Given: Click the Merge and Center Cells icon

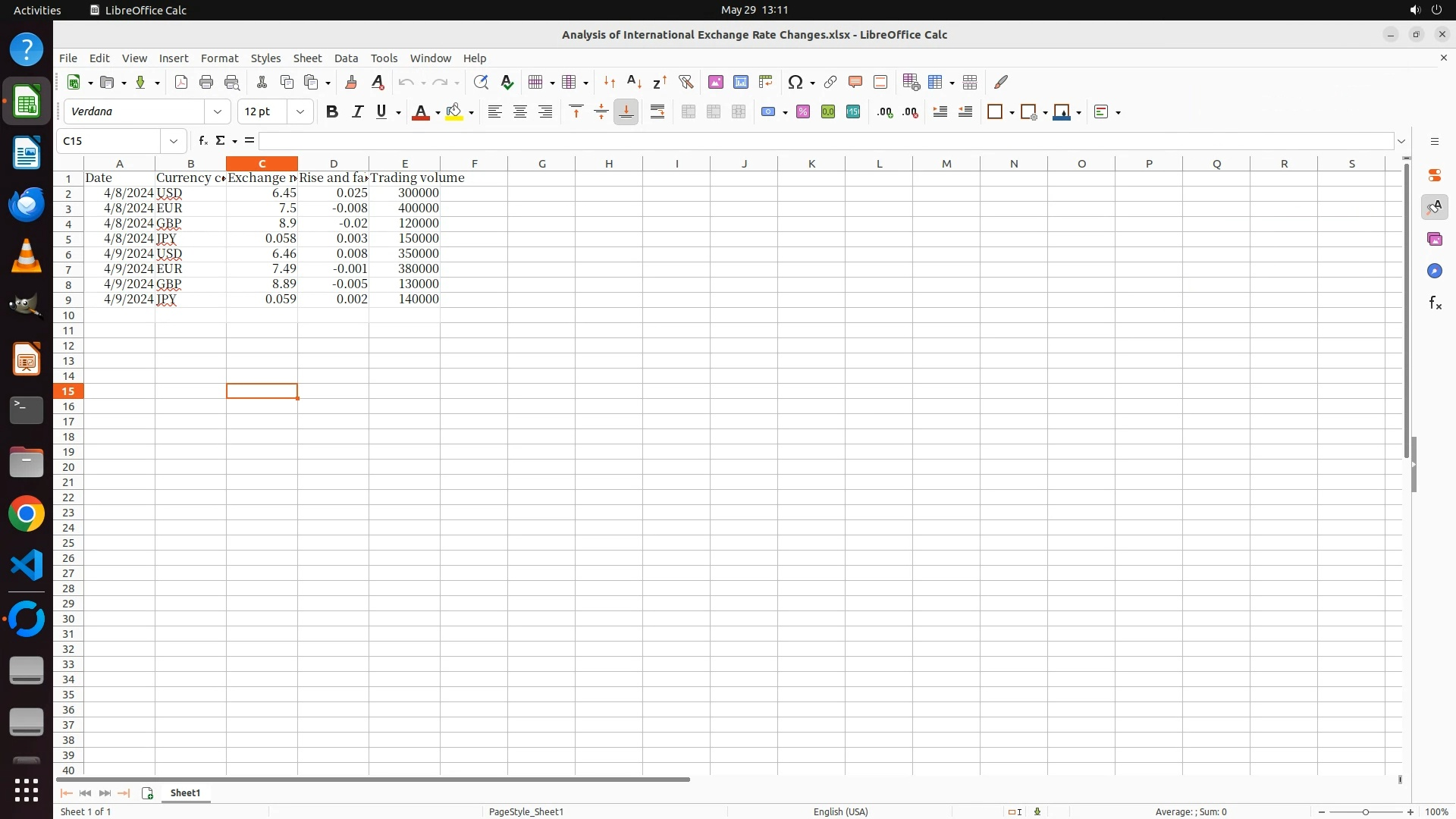Looking at the screenshot, I should click(688, 111).
